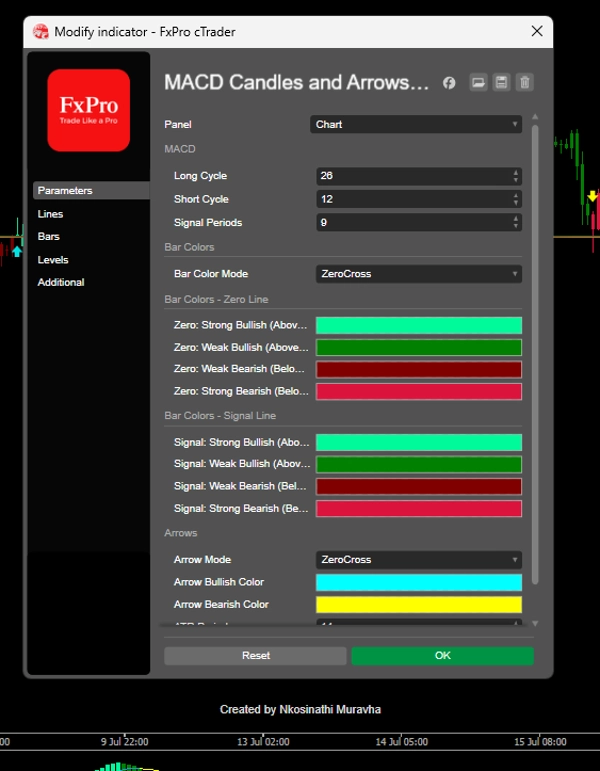Click the '13 Jul 02:00' time axis label
600x771 pixels.
tap(263, 741)
